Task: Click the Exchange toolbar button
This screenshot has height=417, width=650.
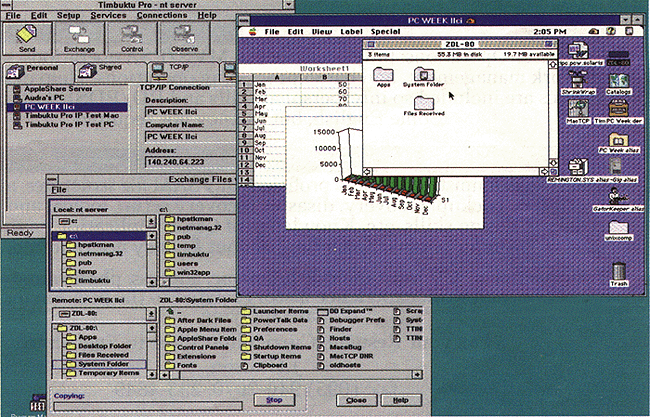Action: pos(79,39)
